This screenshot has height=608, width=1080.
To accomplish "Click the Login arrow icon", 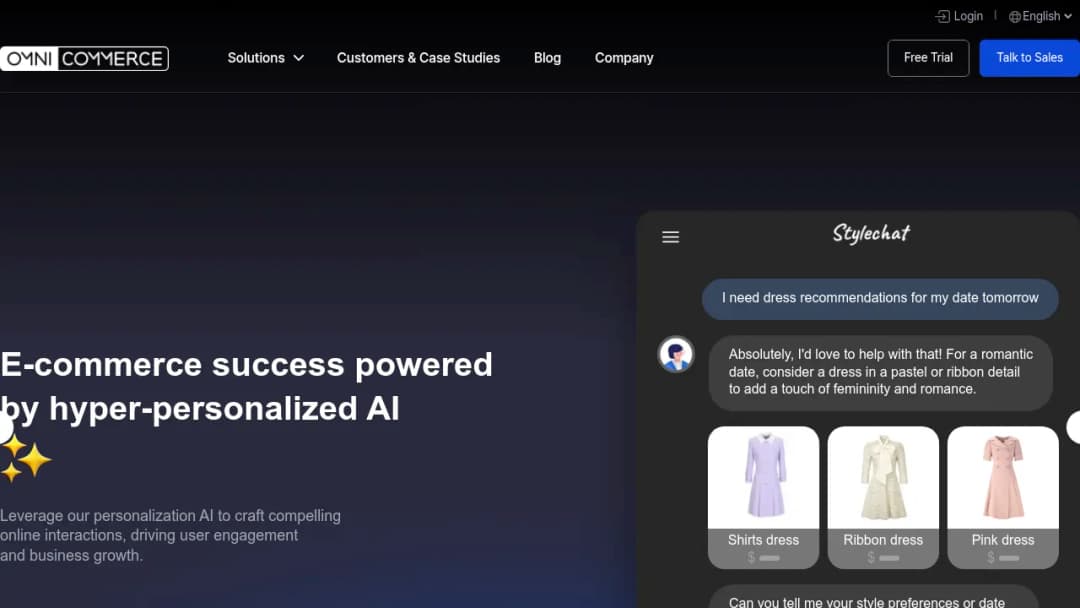I will [942, 17].
